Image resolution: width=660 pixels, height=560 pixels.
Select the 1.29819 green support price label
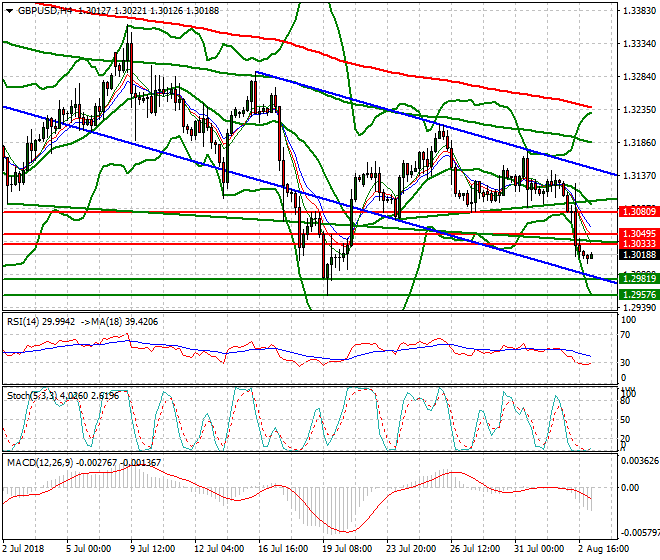click(x=639, y=278)
